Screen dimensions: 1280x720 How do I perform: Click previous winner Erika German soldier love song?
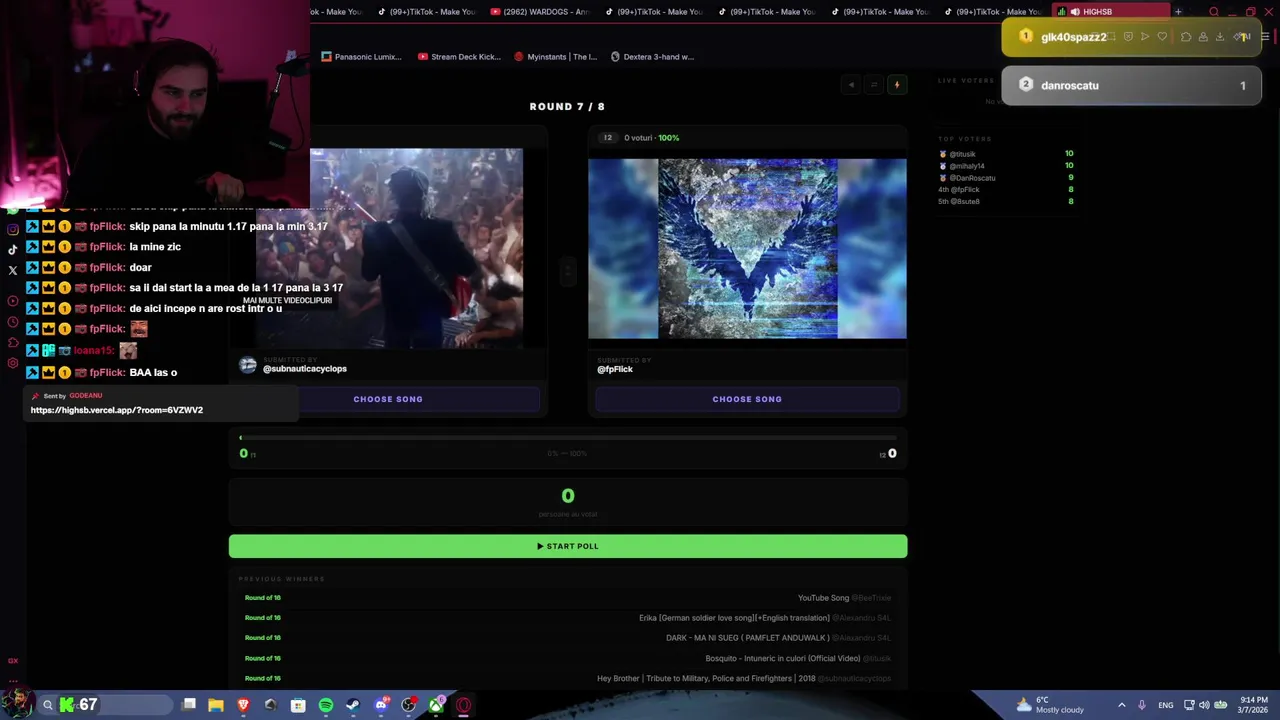click(734, 618)
